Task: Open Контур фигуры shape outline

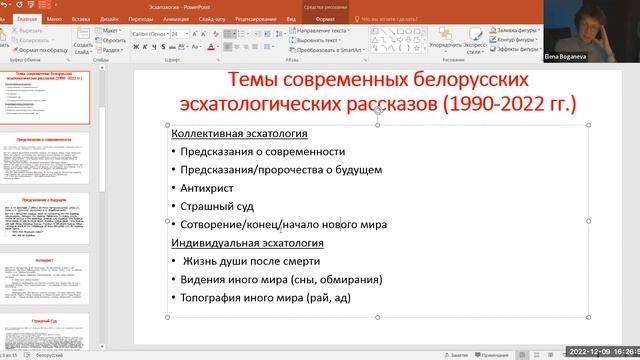Action: [x=513, y=40]
